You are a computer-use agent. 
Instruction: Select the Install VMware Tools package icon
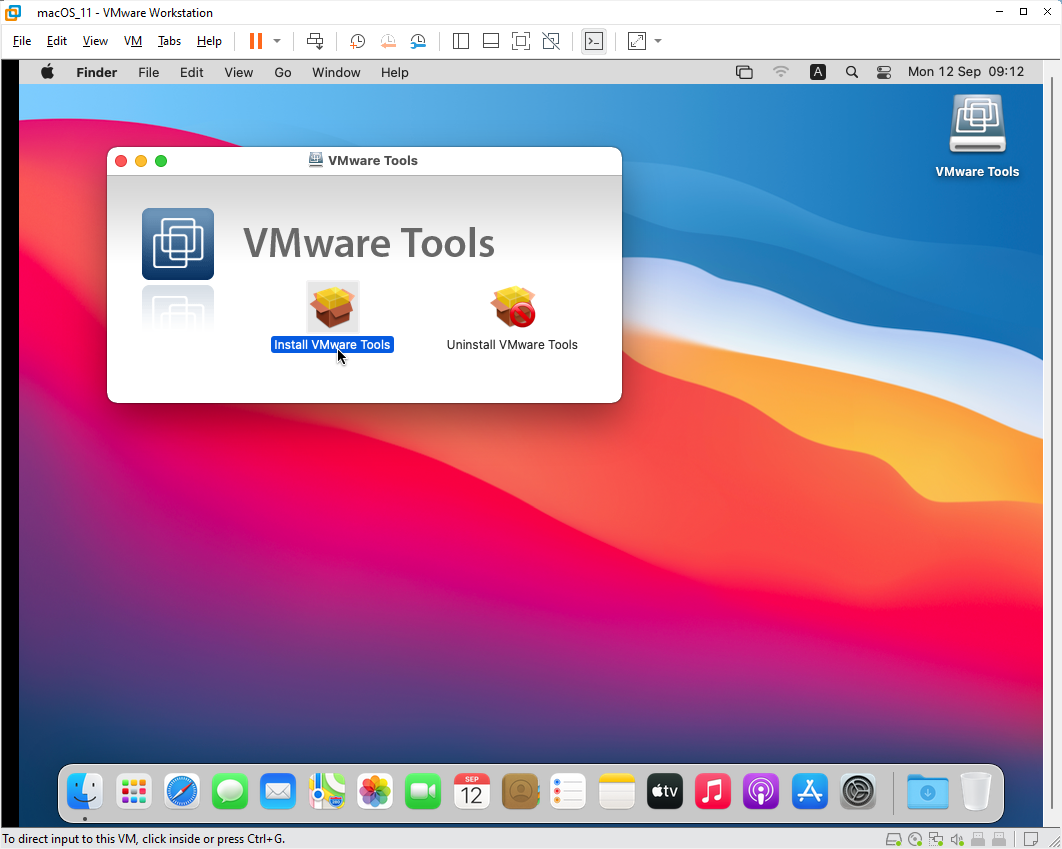(332, 307)
